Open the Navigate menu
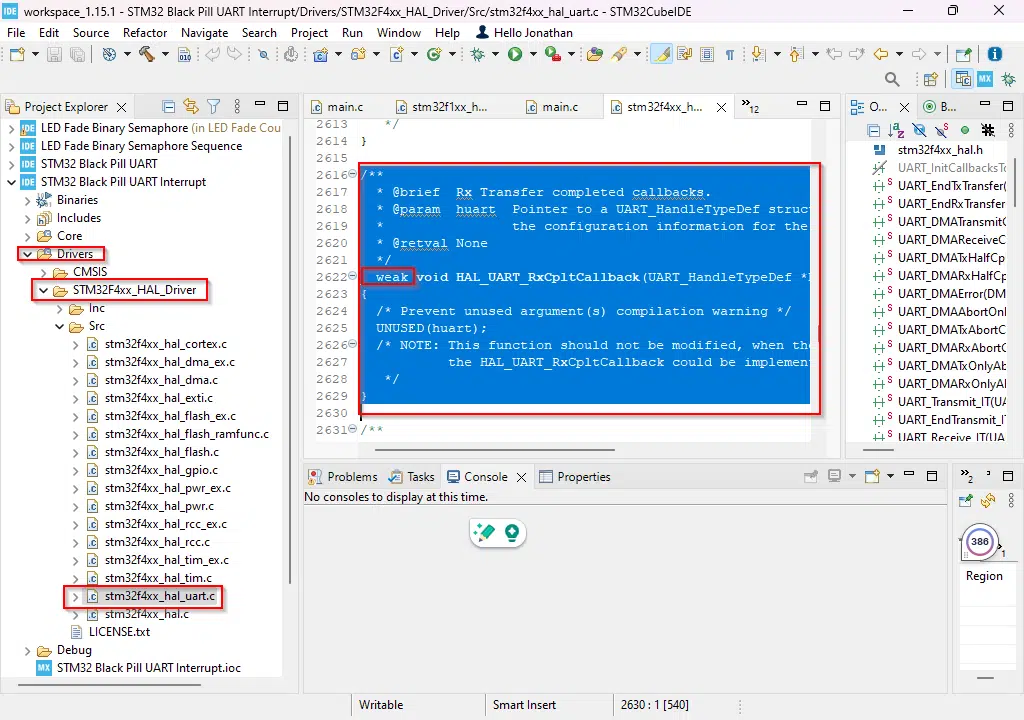Screen dimensions: 1024x720 pyautogui.click(x=204, y=33)
